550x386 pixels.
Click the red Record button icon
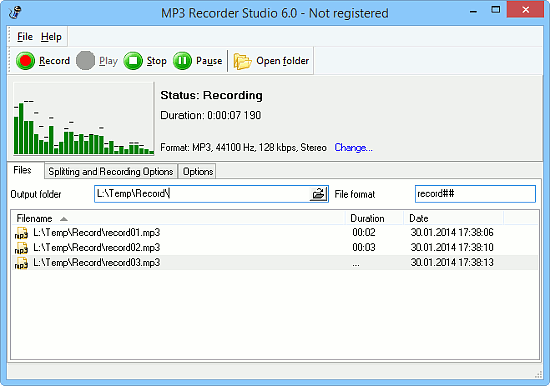pyautogui.click(x=25, y=61)
